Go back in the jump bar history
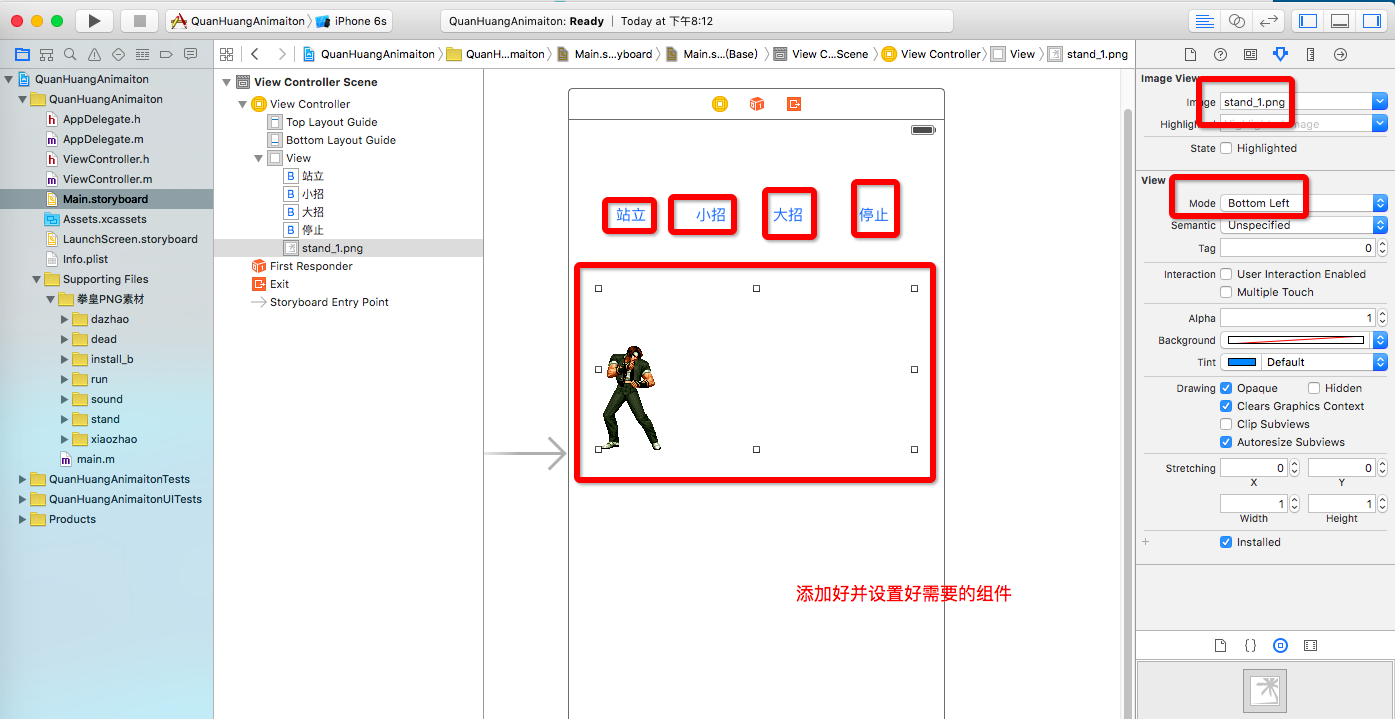Image resolution: width=1395 pixels, height=719 pixels. [256, 54]
